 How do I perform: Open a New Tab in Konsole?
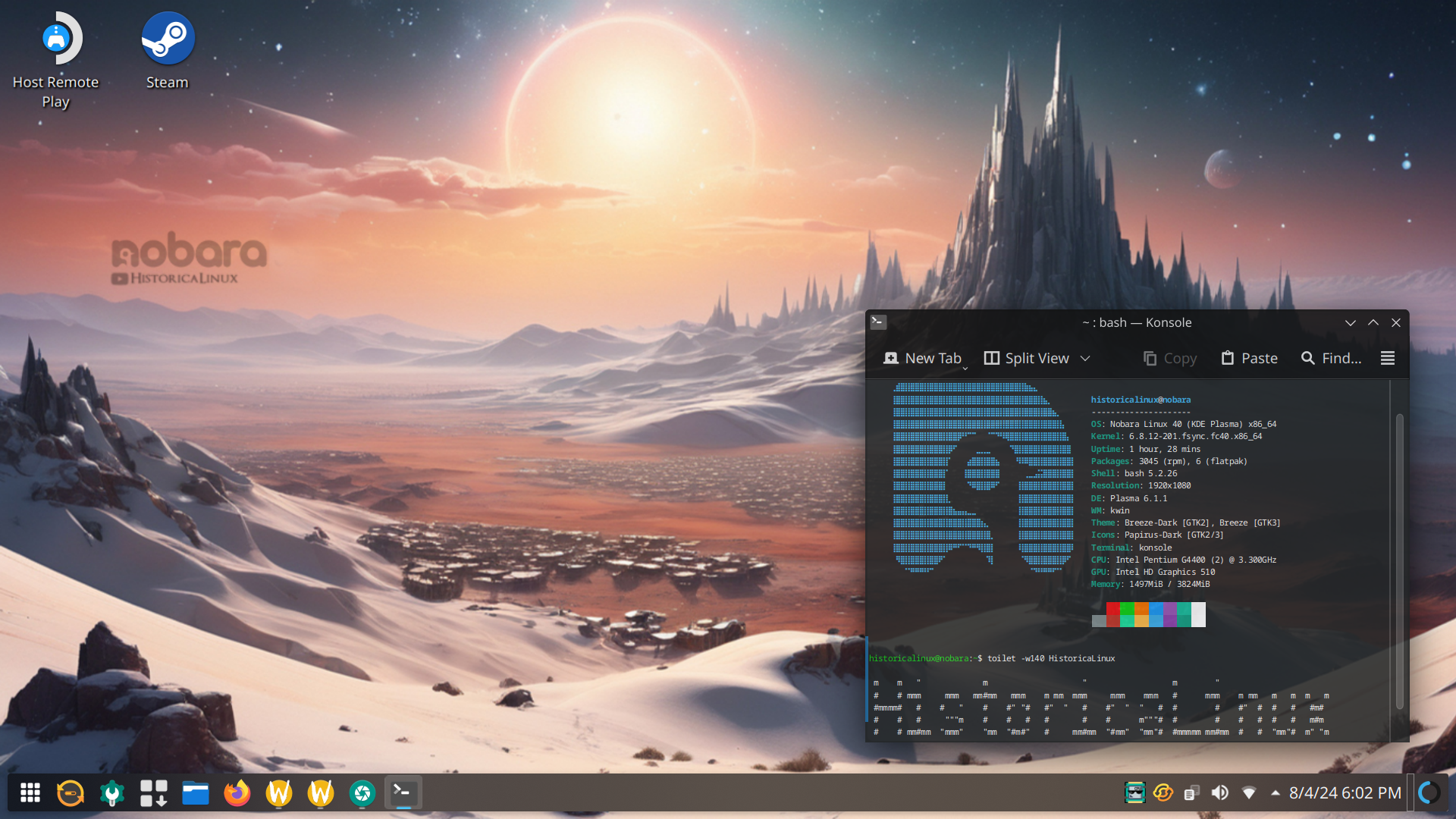pyautogui.click(x=922, y=358)
